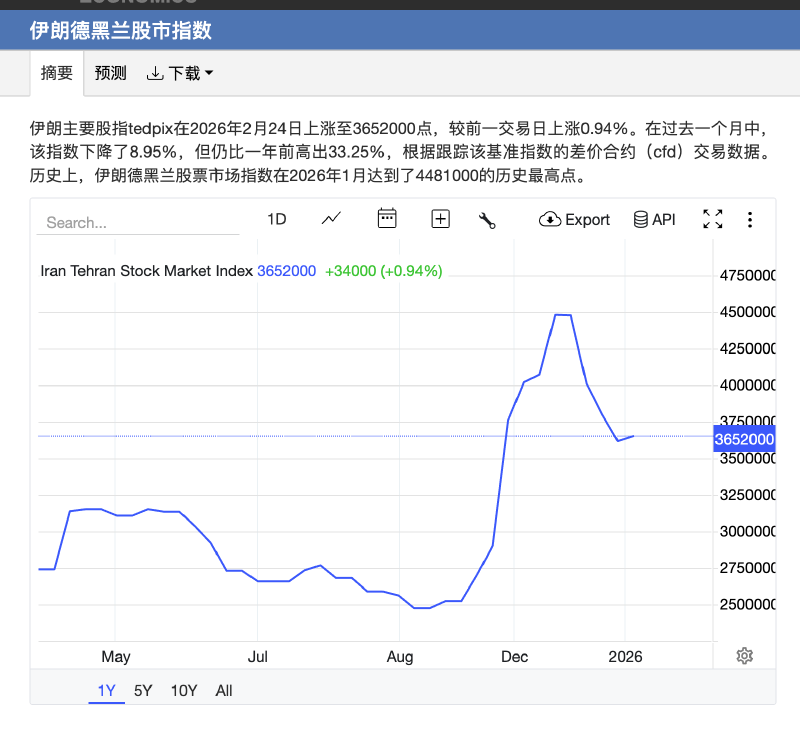The height and width of the screenshot is (738, 800).
Task: Show All historical data range
Action: pos(224,690)
